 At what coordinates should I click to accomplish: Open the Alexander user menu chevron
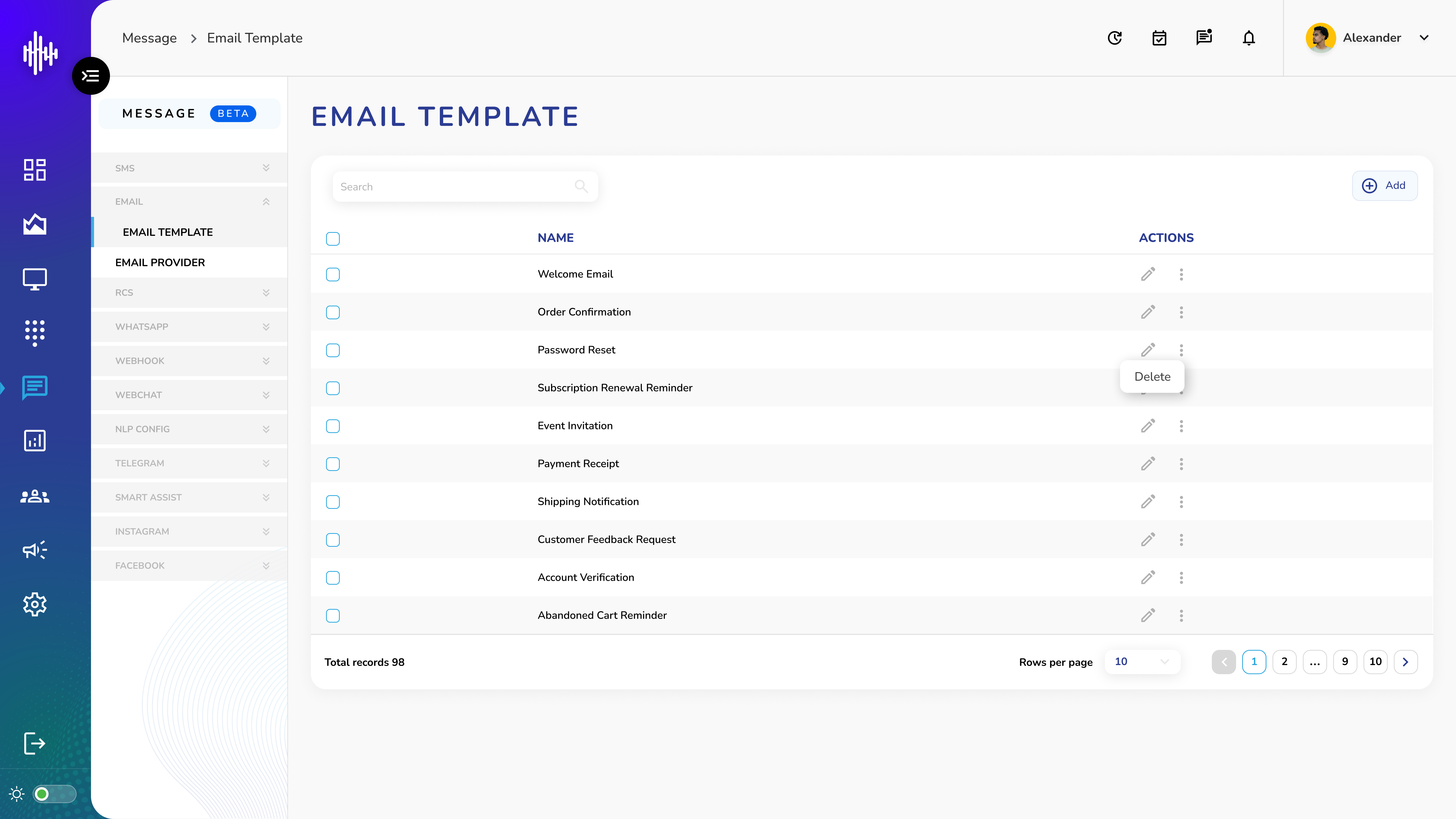pos(1424,38)
